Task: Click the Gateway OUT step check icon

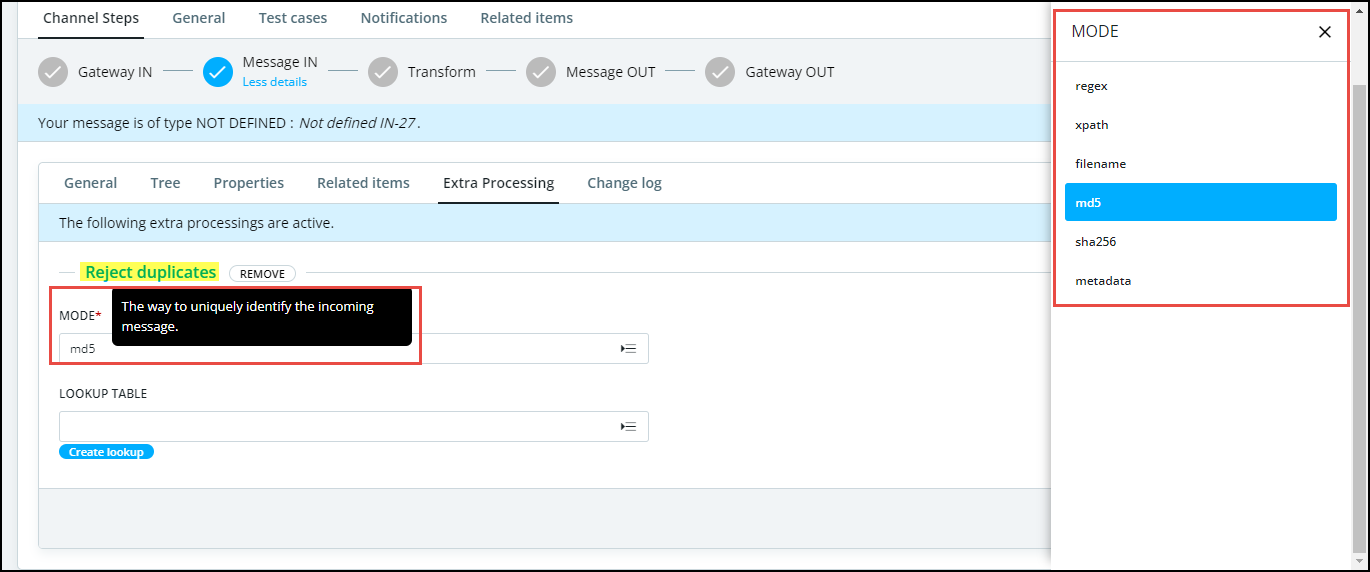Action: pyautogui.click(x=720, y=72)
